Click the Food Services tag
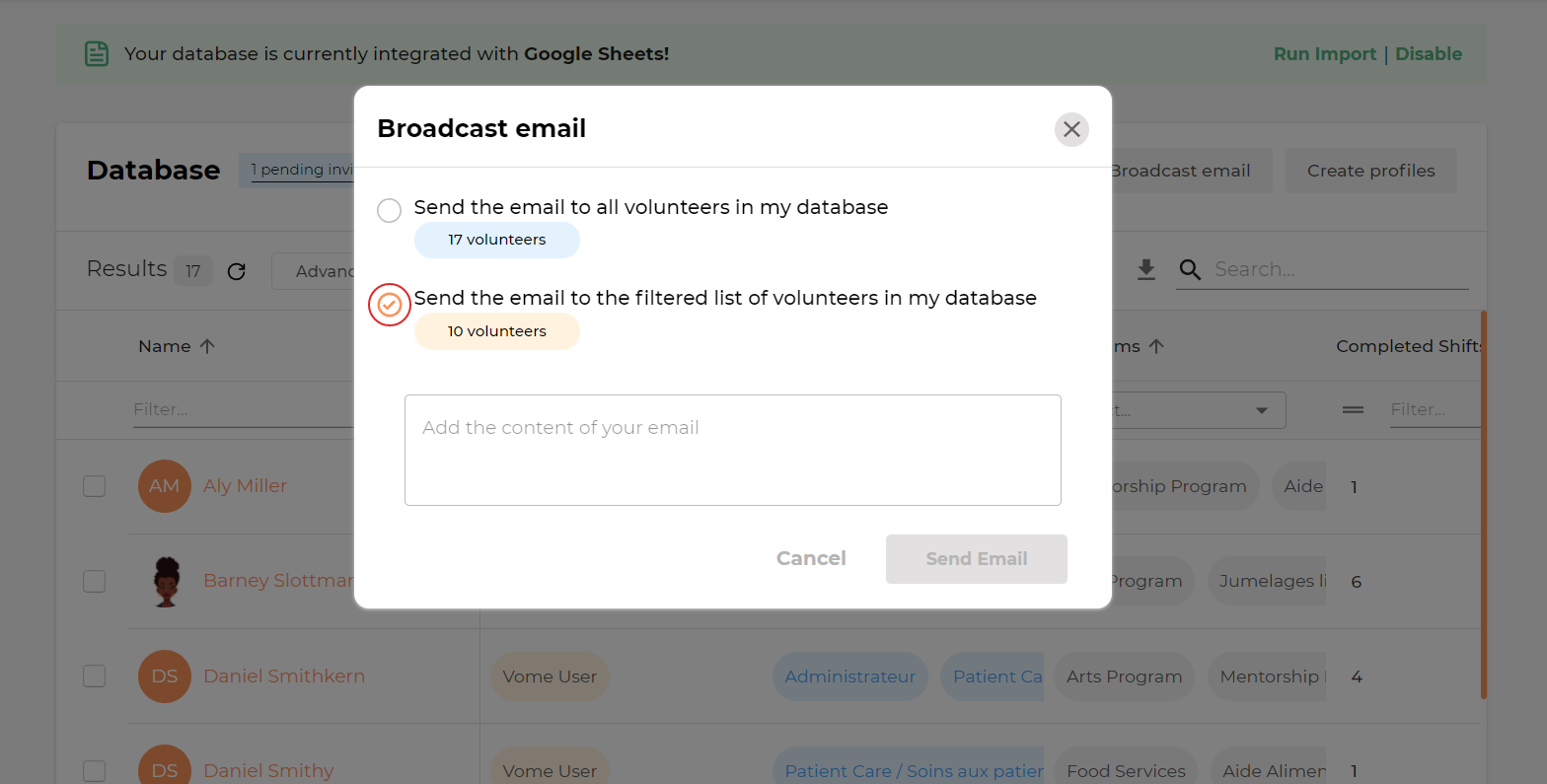Viewport: 1547px width, 784px height. 1126,766
